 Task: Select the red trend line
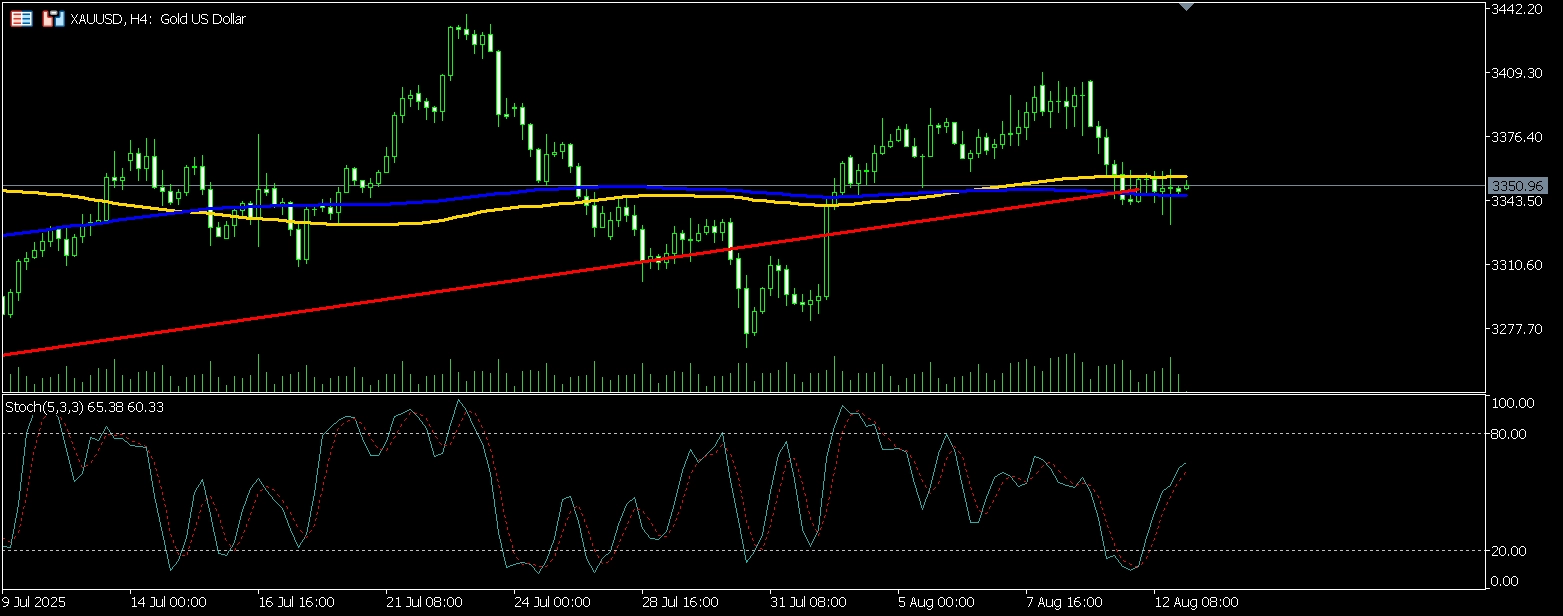coord(400,297)
